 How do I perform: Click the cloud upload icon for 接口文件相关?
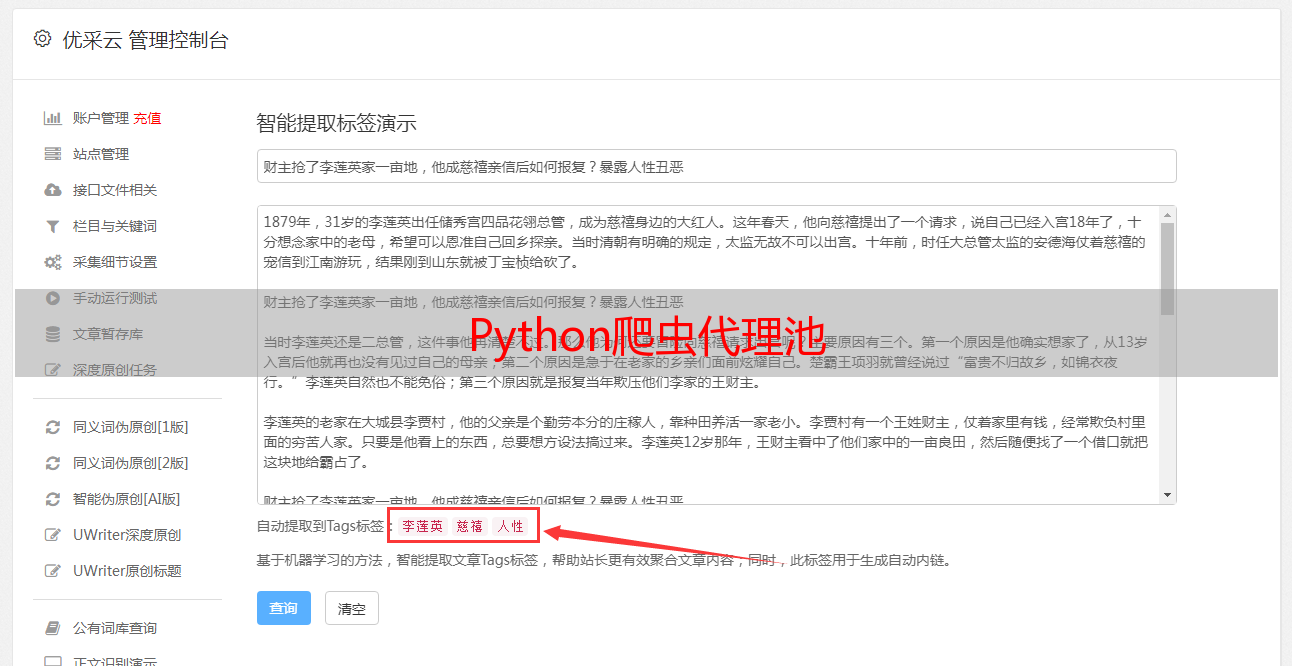point(53,190)
